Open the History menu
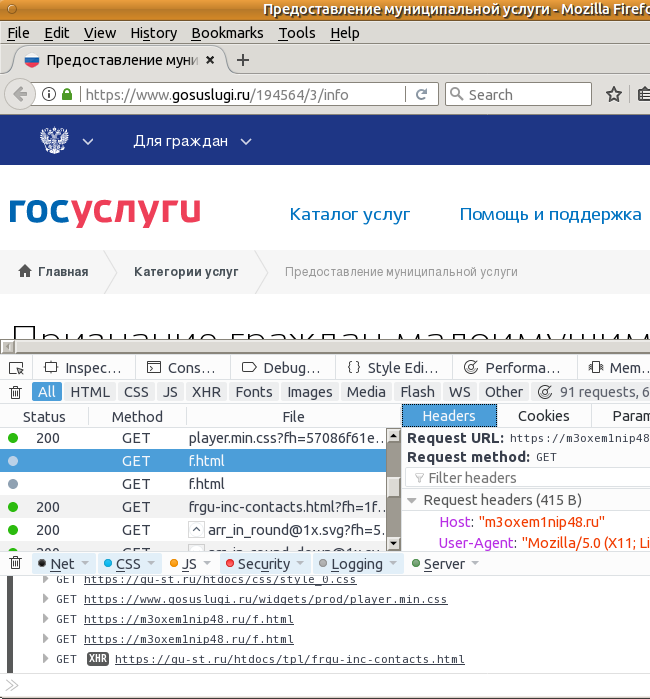The image size is (650, 699). (154, 33)
